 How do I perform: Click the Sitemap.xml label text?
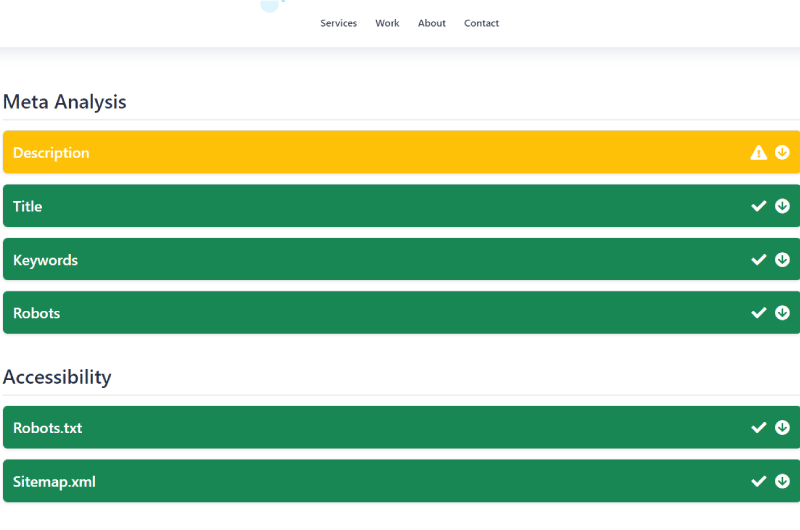54,482
